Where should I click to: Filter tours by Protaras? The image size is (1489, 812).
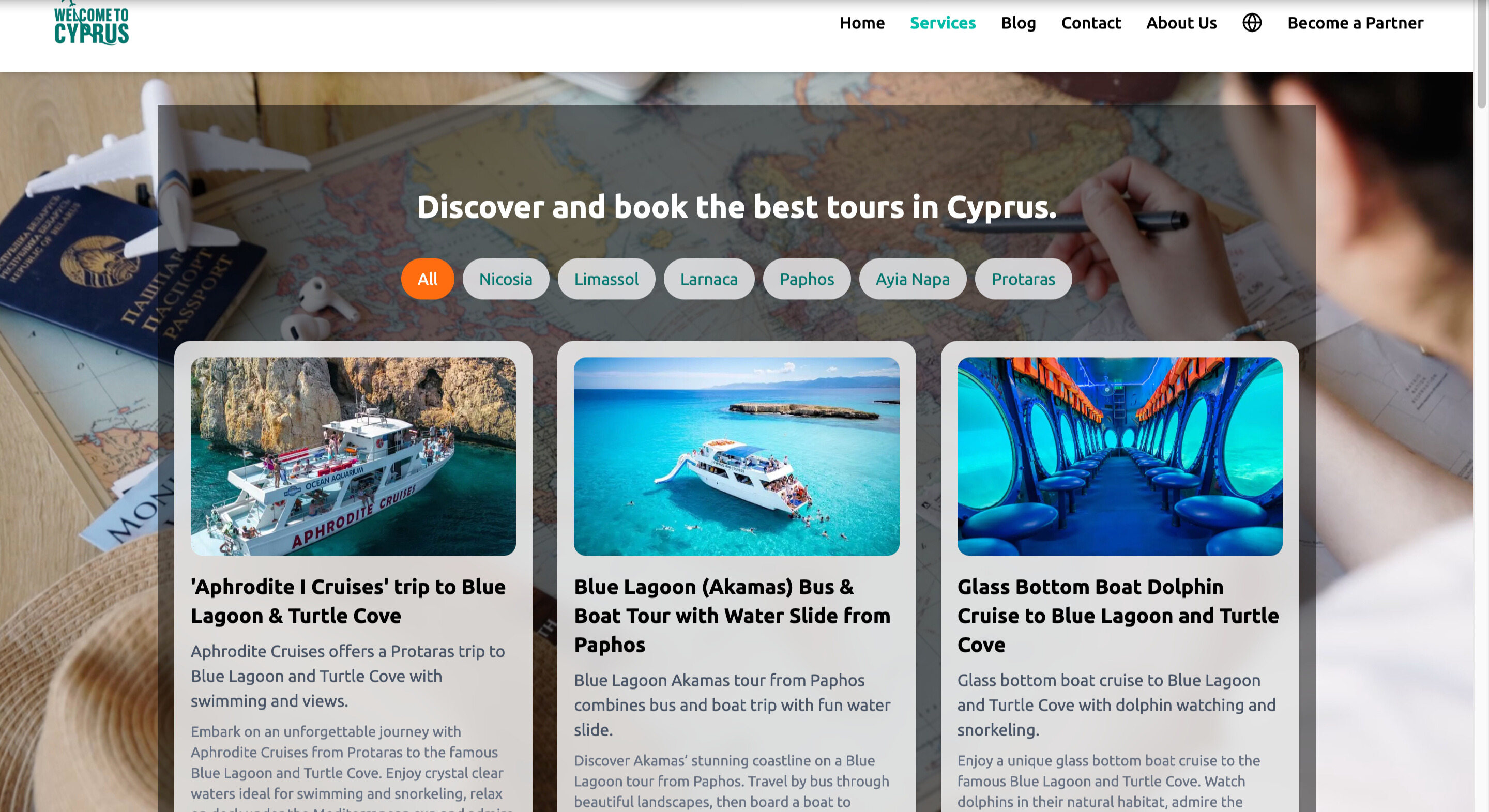click(1023, 279)
